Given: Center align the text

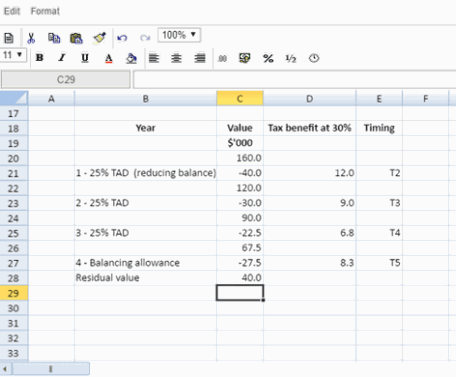Looking at the screenshot, I should click(176, 58).
